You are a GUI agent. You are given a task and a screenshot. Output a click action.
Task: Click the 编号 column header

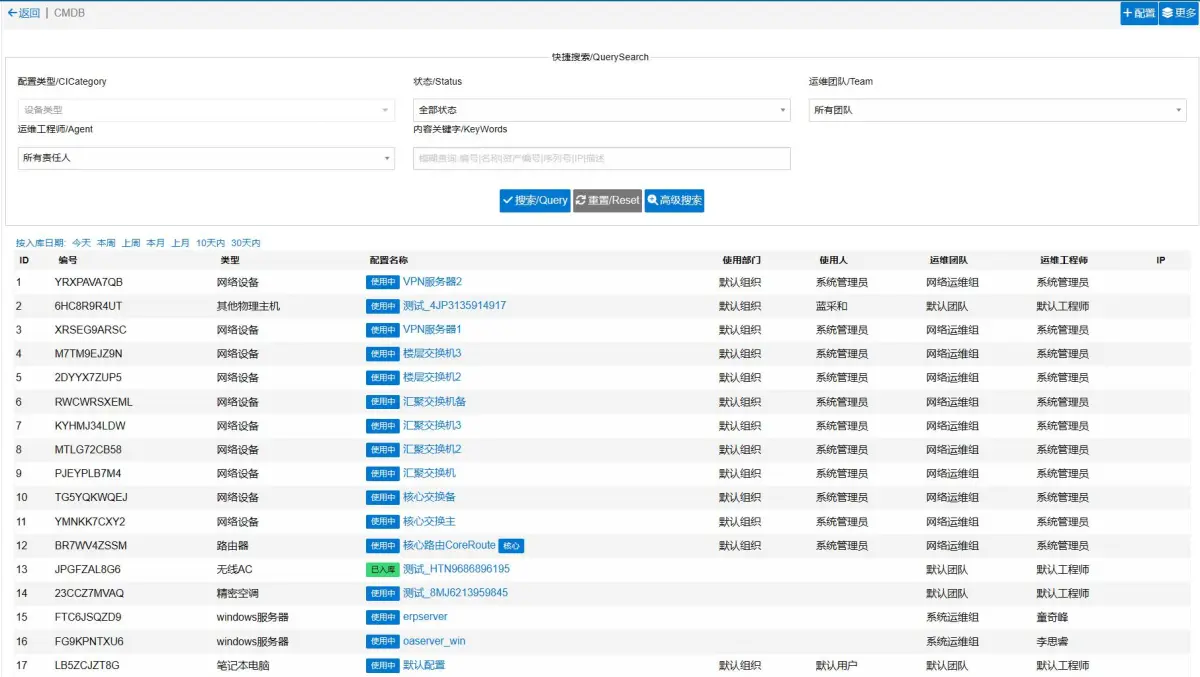coord(67,260)
